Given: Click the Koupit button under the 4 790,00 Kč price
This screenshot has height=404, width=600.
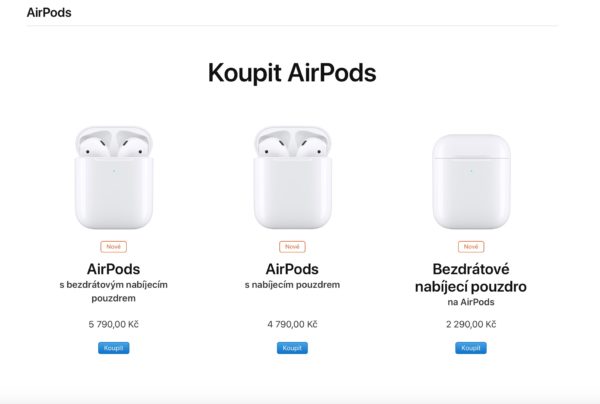Looking at the screenshot, I should click(x=292, y=348).
